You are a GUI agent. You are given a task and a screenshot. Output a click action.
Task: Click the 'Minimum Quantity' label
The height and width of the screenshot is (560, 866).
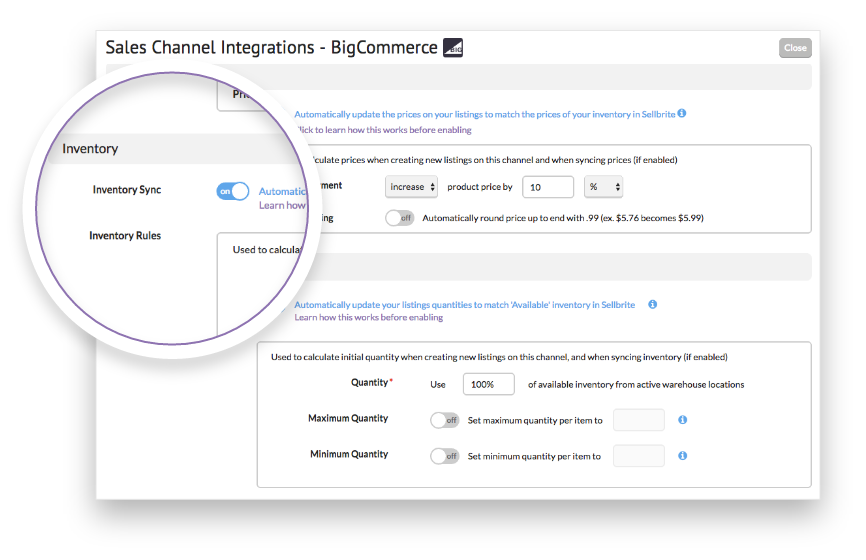[x=349, y=454]
